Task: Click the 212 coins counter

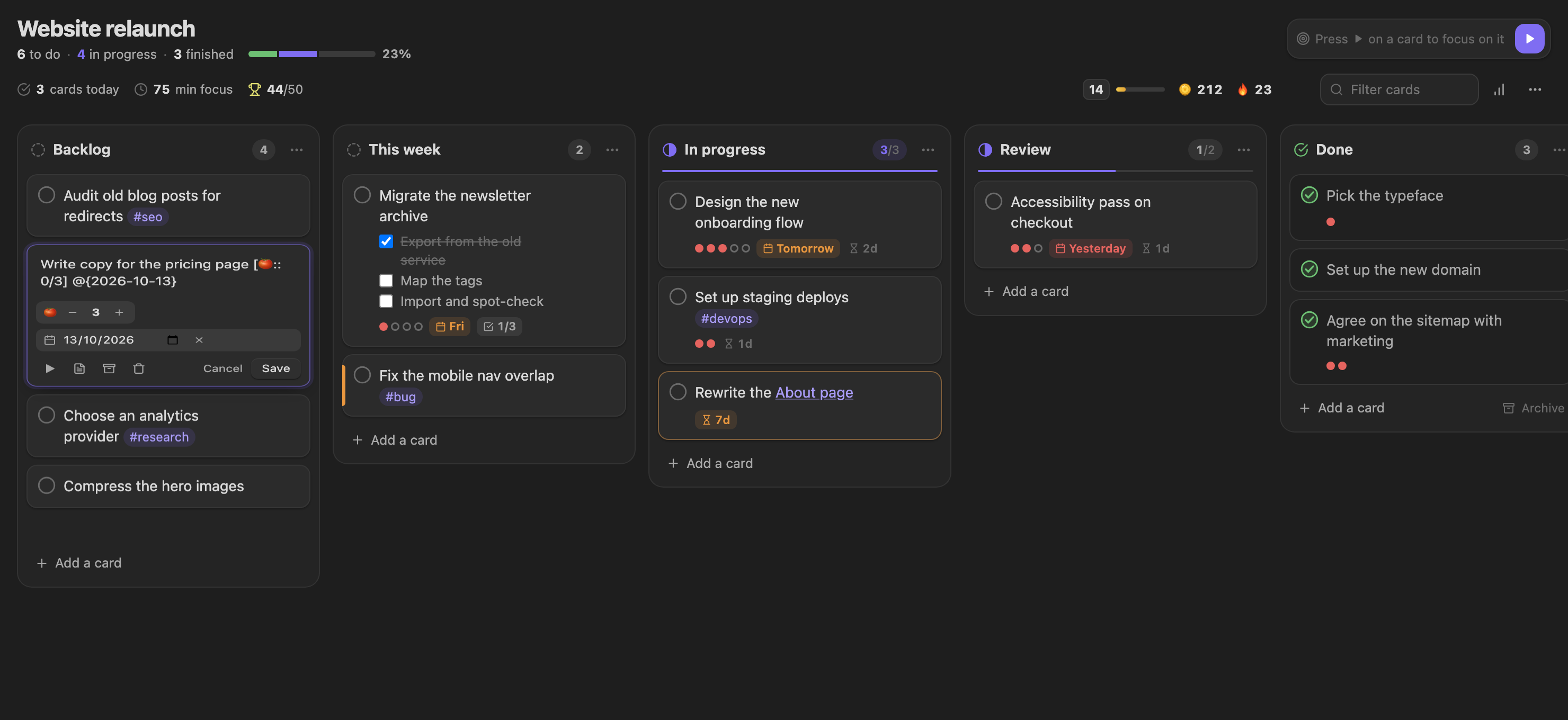Action: click(x=1200, y=89)
